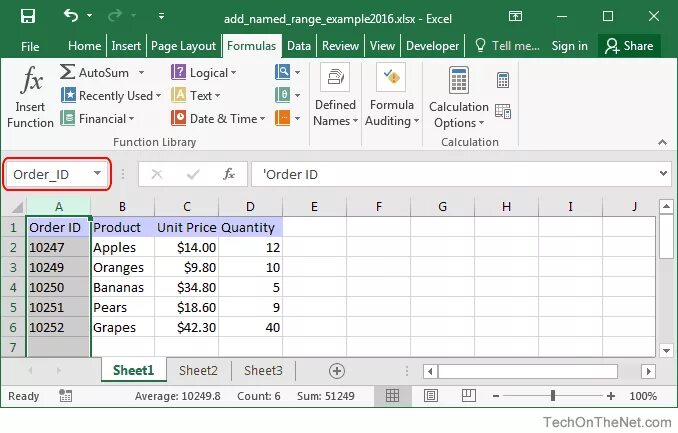Click the macro recording icon in status bar
Screen dimensions: 678x433
pyautogui.click(x=65, y=395)
